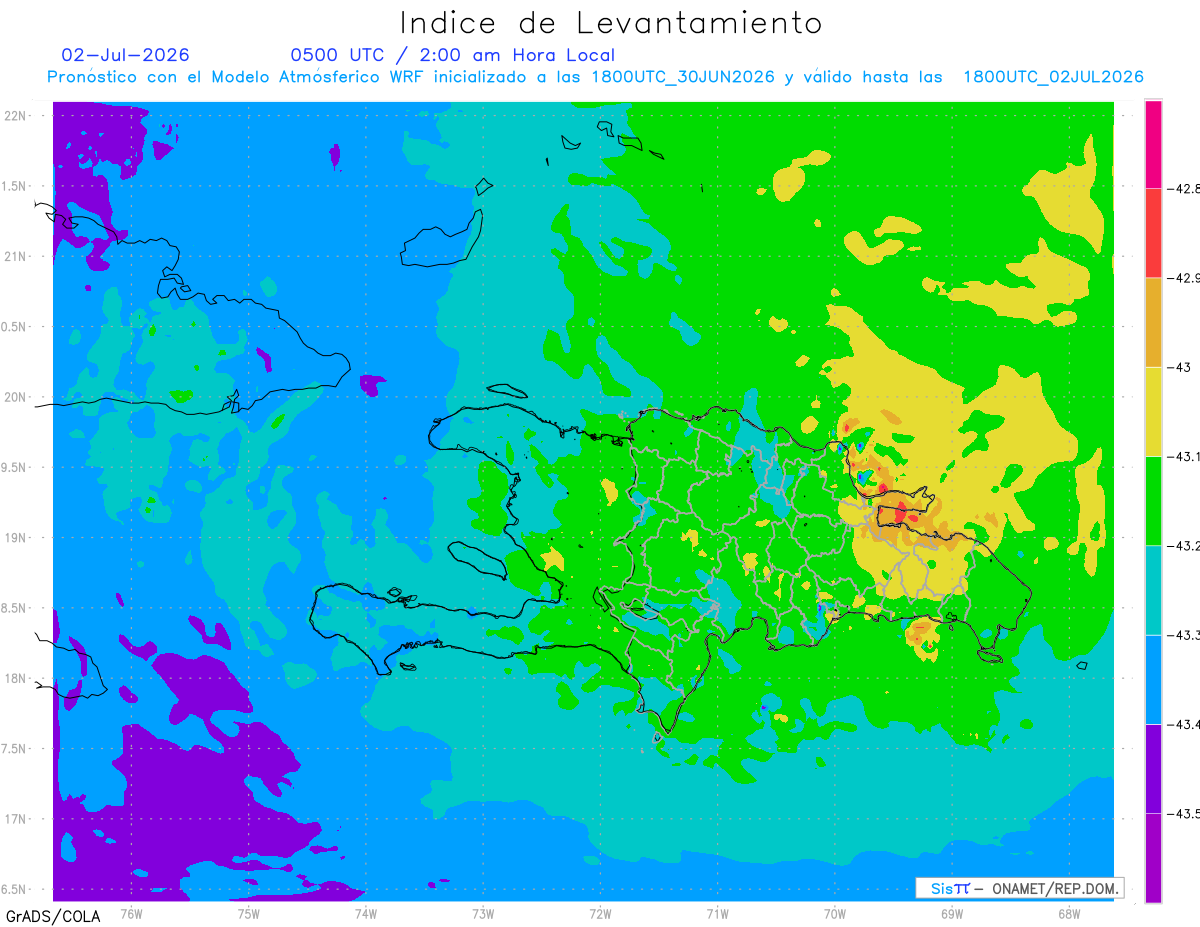Click the '-43.4' legend value
This screenshot has height=927, width=1200.
(x=1184, y=724)
